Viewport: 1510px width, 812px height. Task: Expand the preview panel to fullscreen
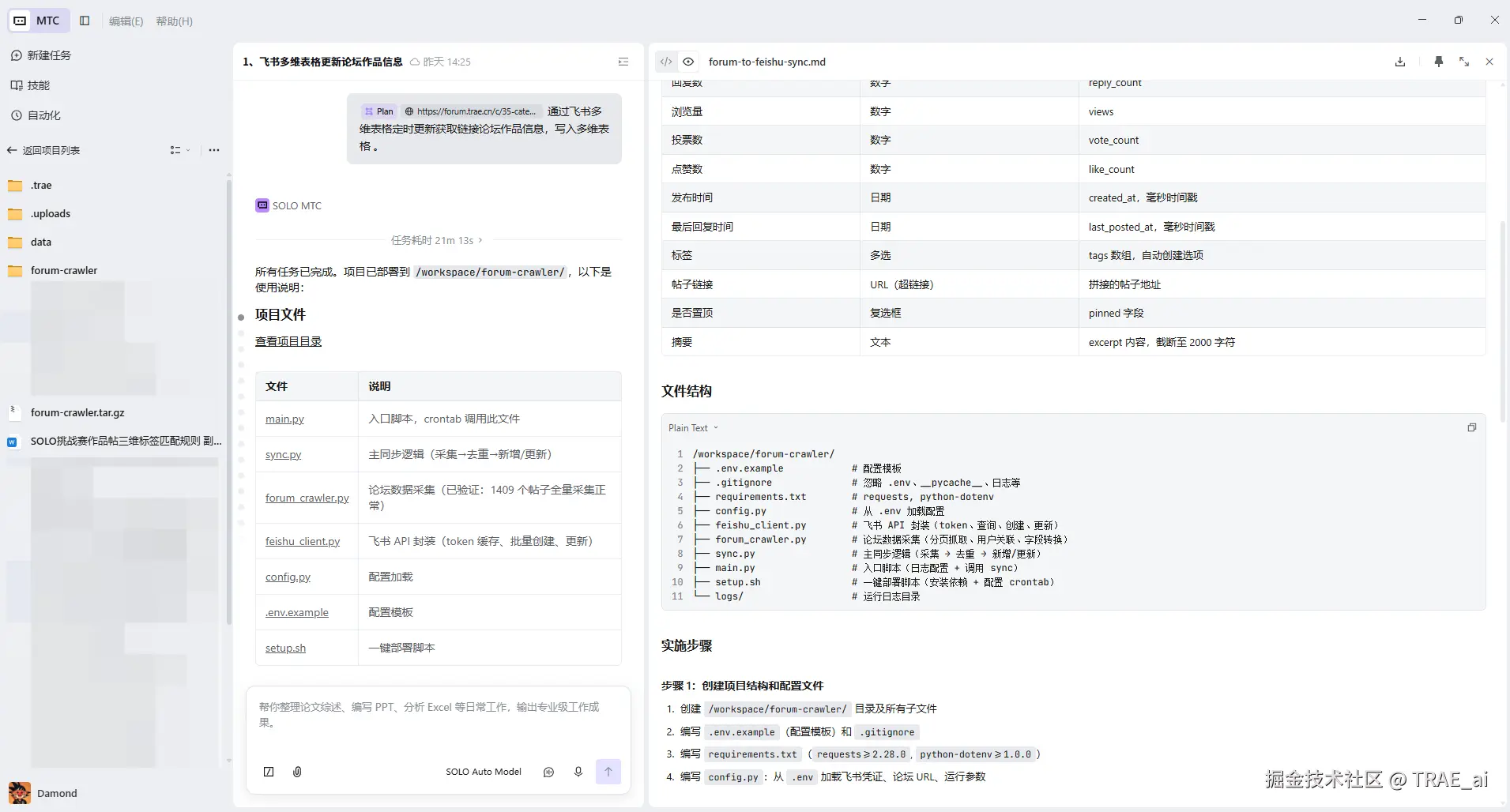coord(1464,62)
